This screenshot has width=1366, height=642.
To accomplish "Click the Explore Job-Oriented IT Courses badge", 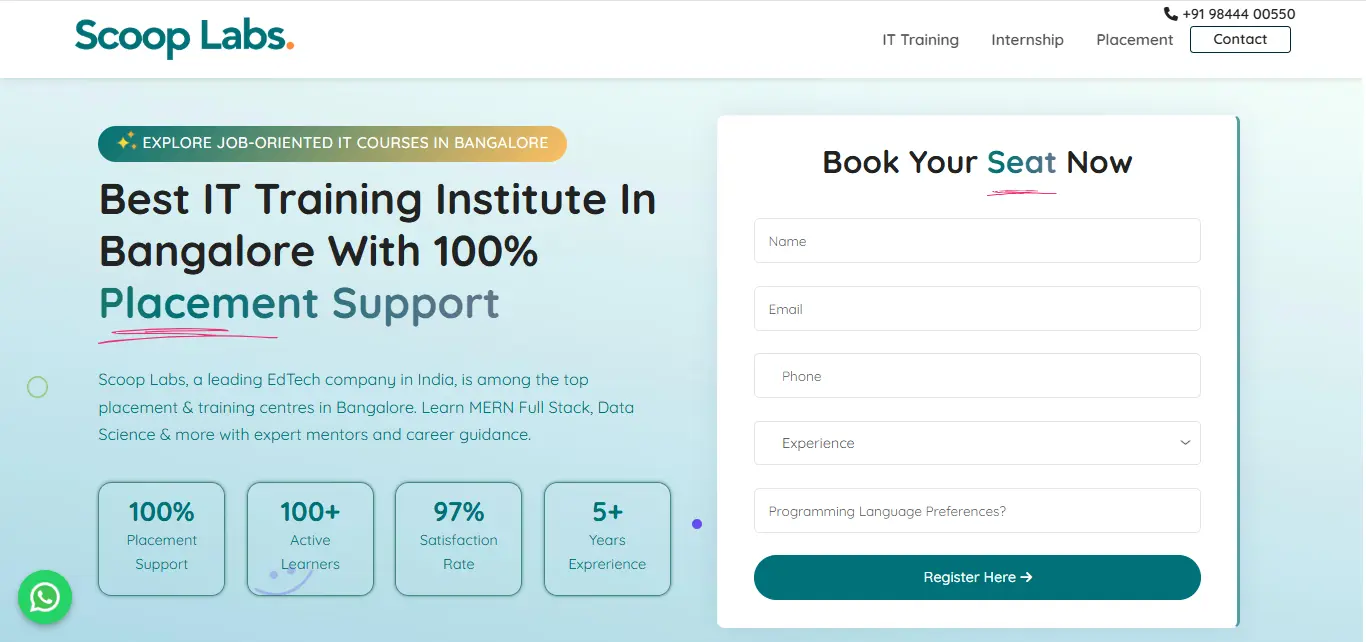I will [331, 143].
